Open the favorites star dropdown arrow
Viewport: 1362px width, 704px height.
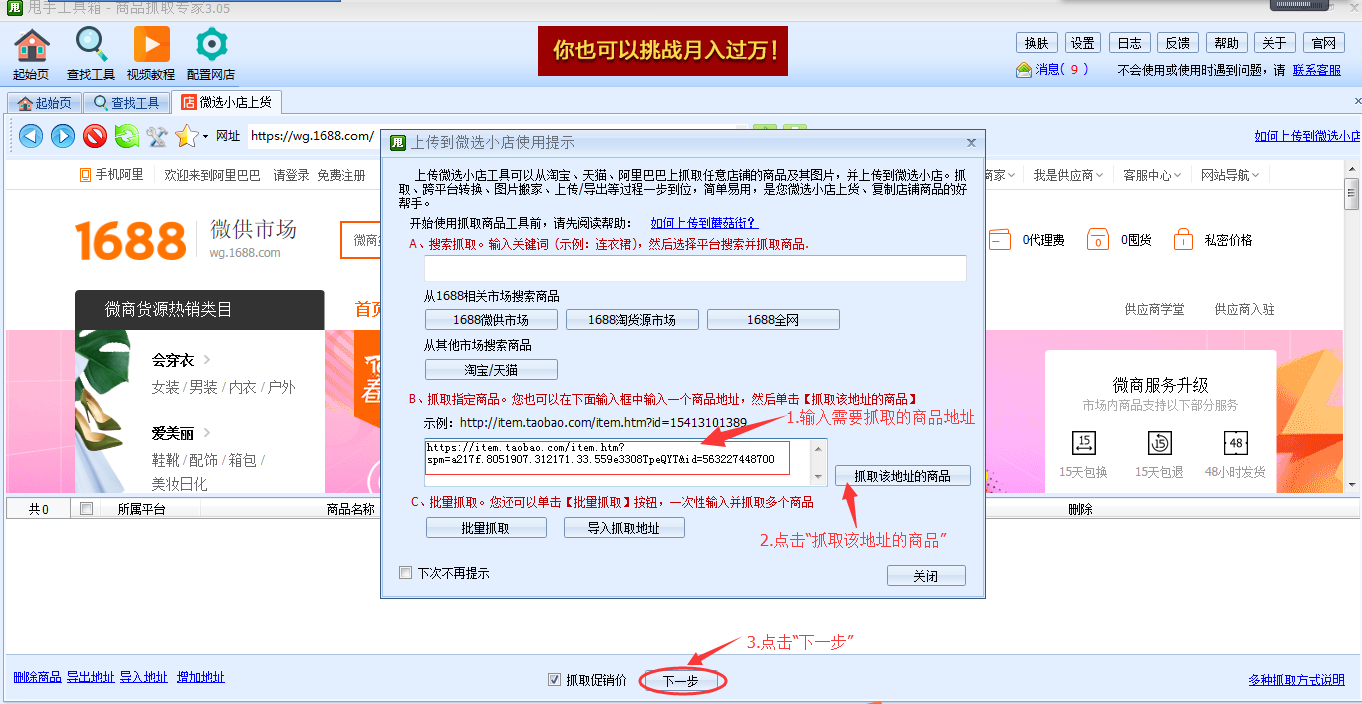point(205,137)
